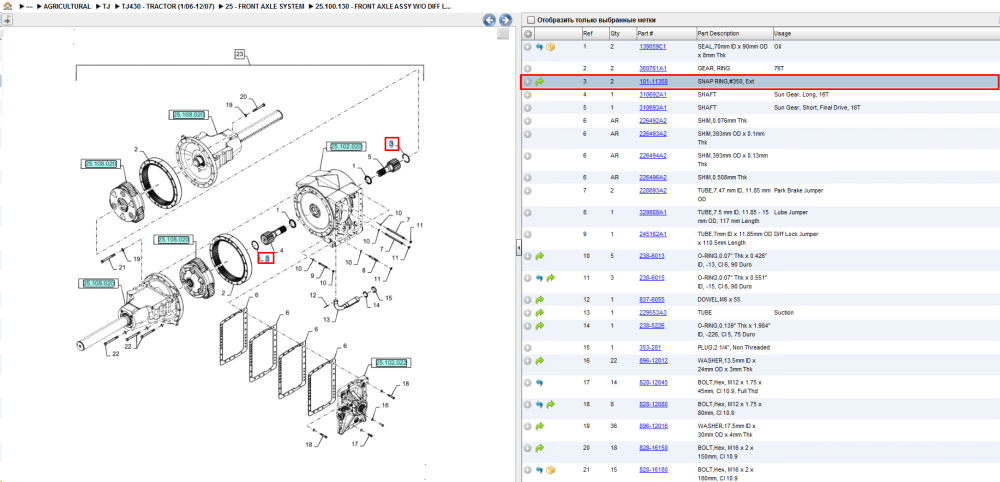Viewport: 1000px width, 482px height.
Task: Open part number 101-11350
Action: coord(653,82)
